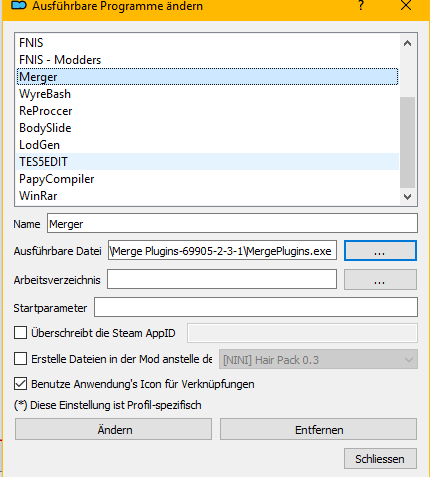Uncheck Benutze Anwendung's Icon für Verknüpfungen
This screenshot has height=477, width=430.
click(20, 384)
